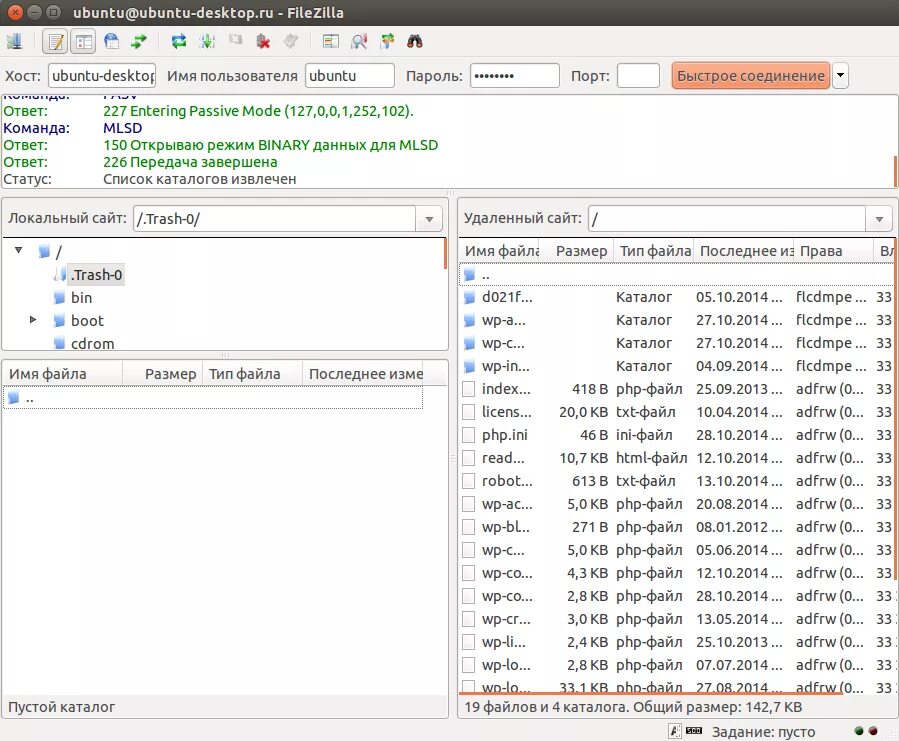This screenshot has width=899, height=741.
Task: Click the colored-rows list icon in toolbar
Action: point(331,41)
